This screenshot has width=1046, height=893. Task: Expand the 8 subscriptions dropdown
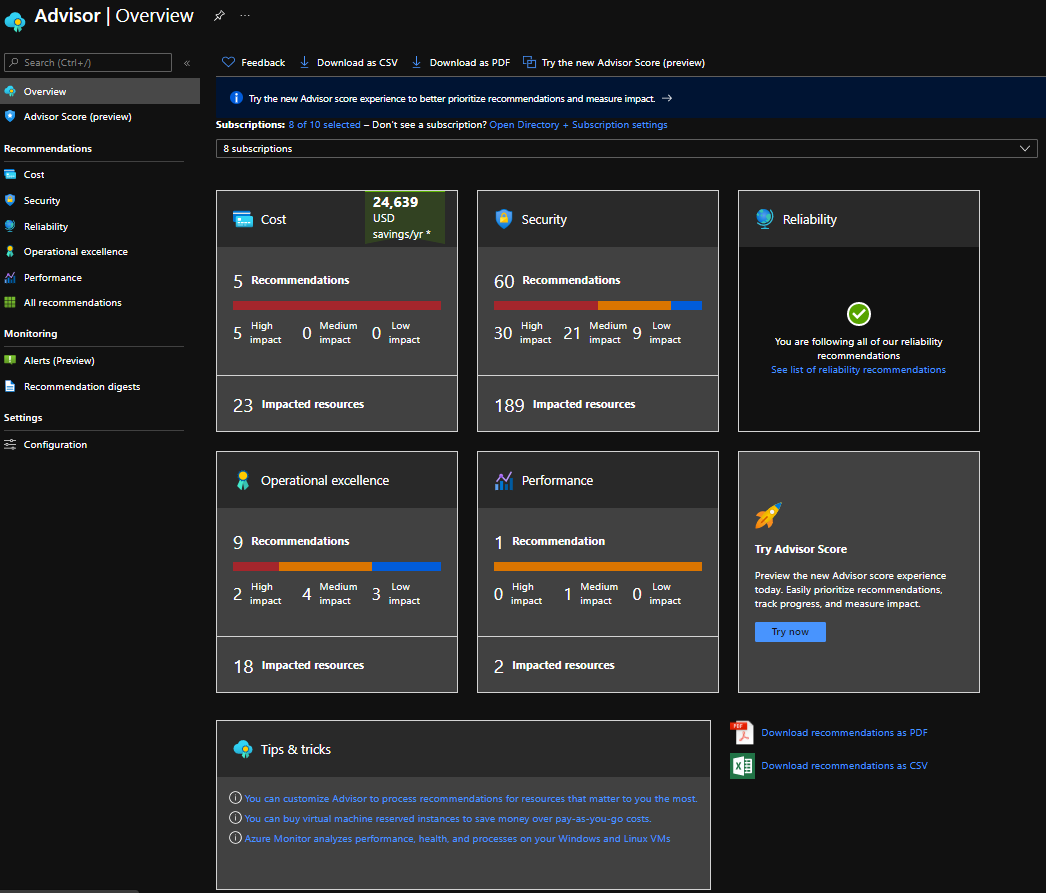tap(626, 148)
